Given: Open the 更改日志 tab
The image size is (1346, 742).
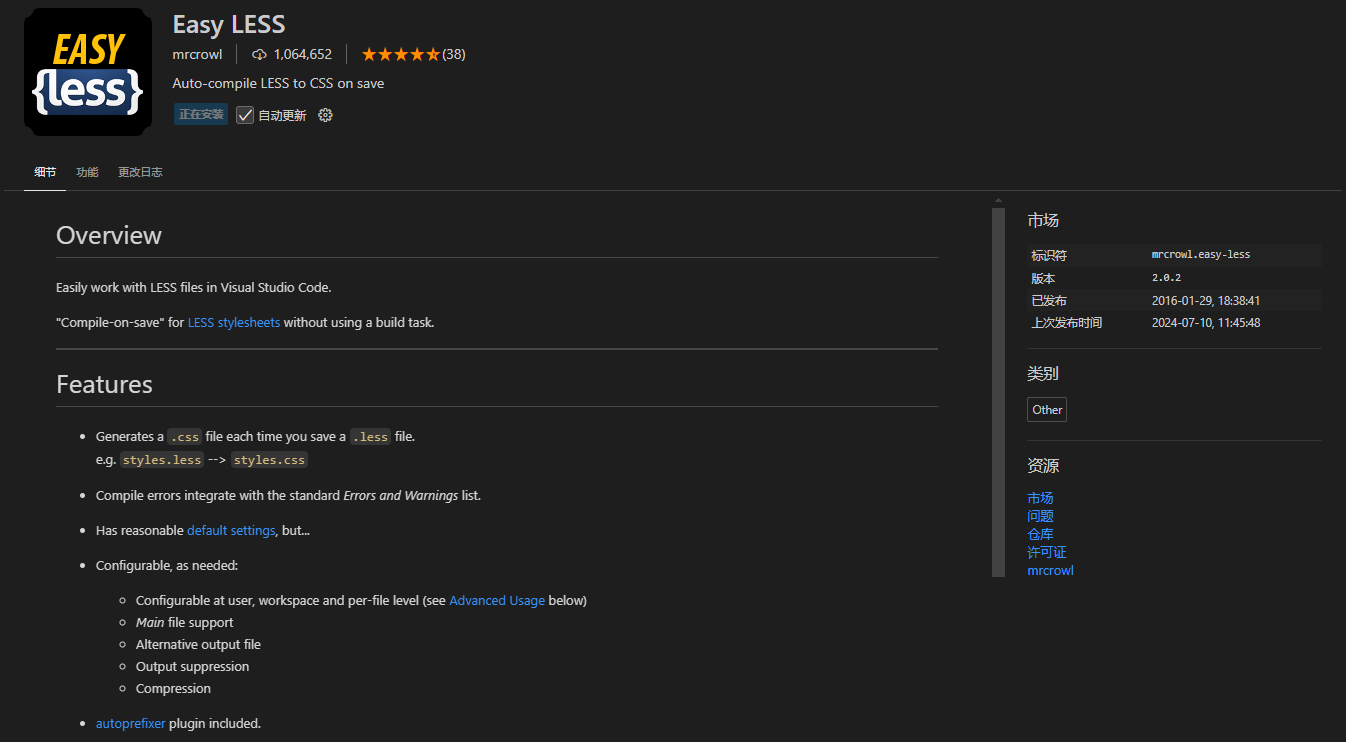Looking at the screenshot, I should pos(140,172).
